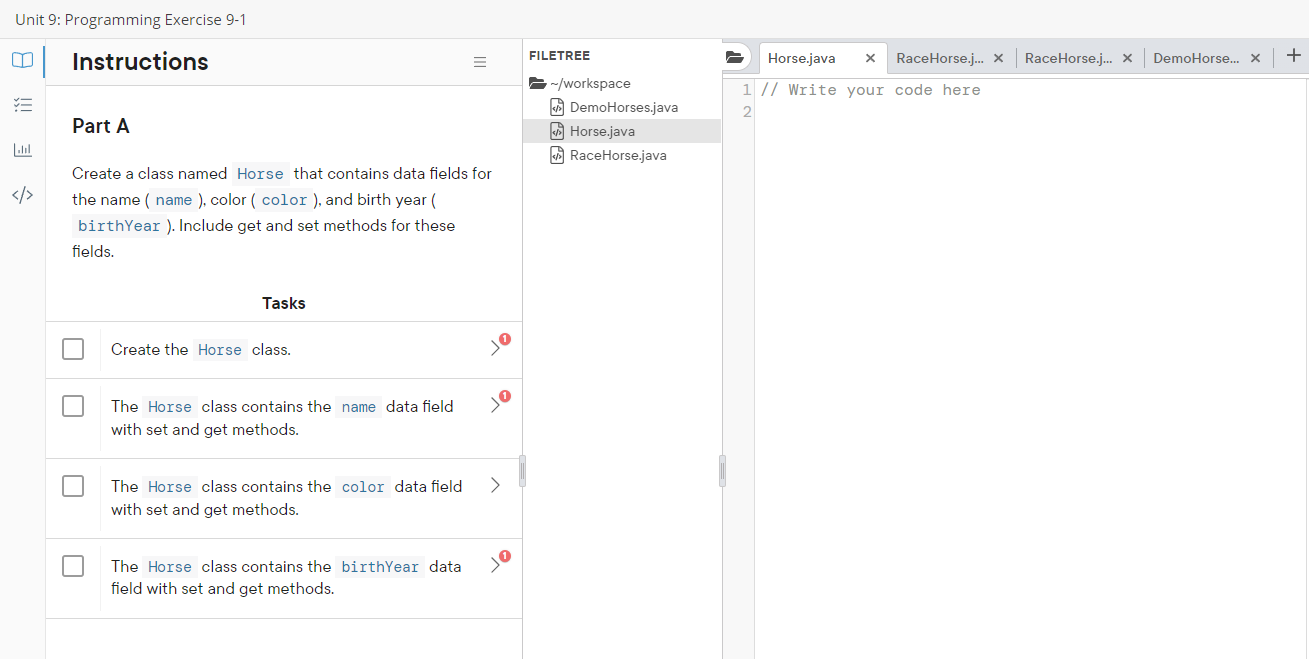
Task: Click the workspace folder icon in FILETREE
Action: pyautogui.click(x=538, y=83)
